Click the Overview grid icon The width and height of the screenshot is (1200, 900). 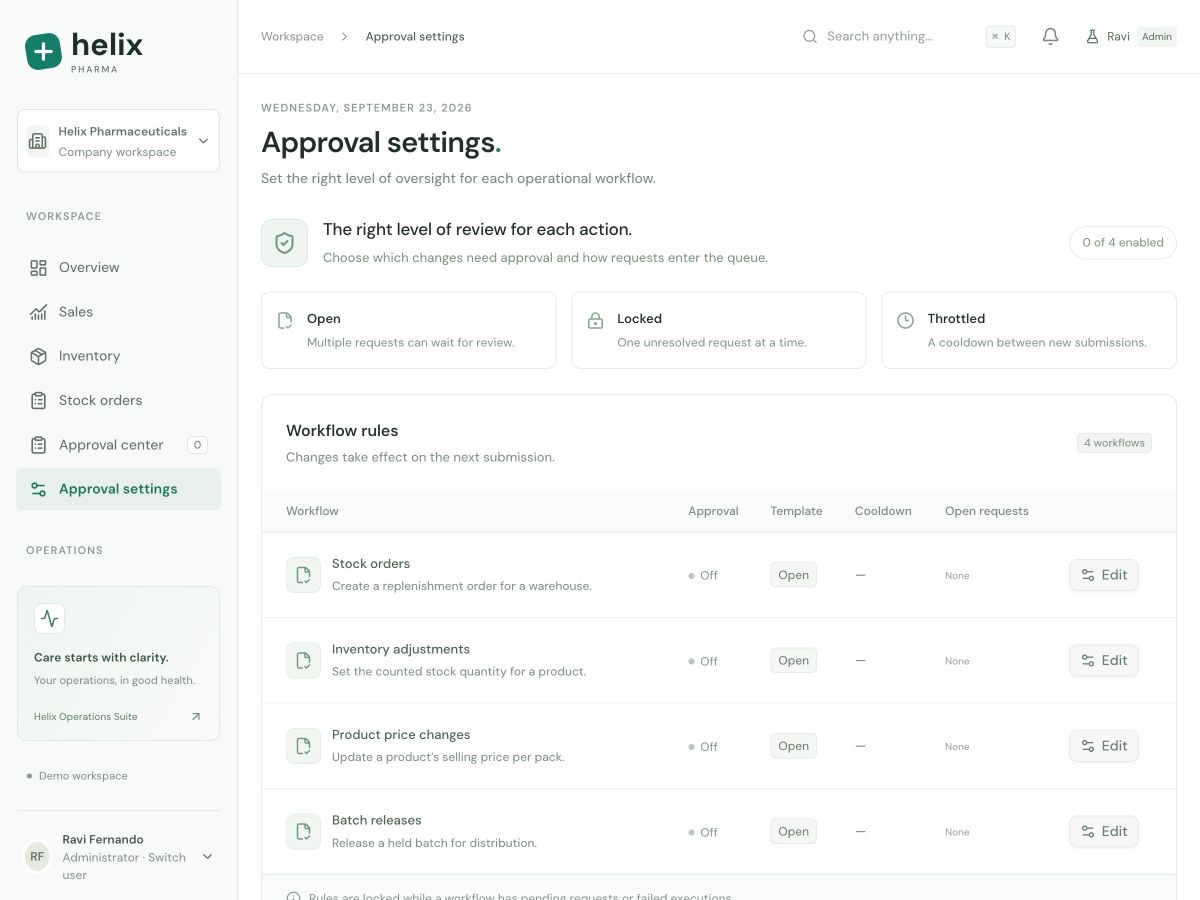tap(38, 267)
